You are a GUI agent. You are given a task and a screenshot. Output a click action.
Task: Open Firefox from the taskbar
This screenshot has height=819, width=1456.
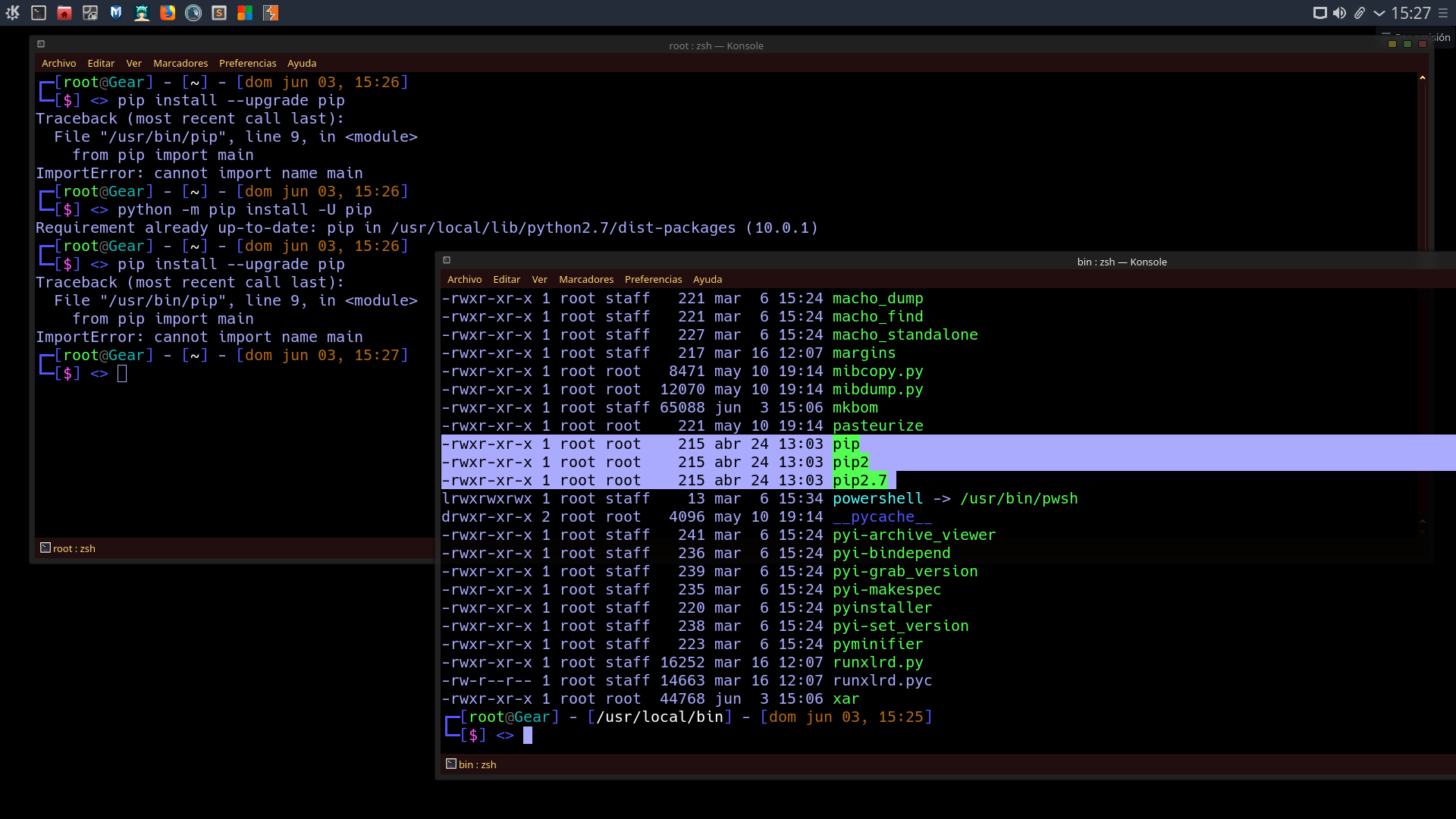pyautogui.click(x=168, y=13)
